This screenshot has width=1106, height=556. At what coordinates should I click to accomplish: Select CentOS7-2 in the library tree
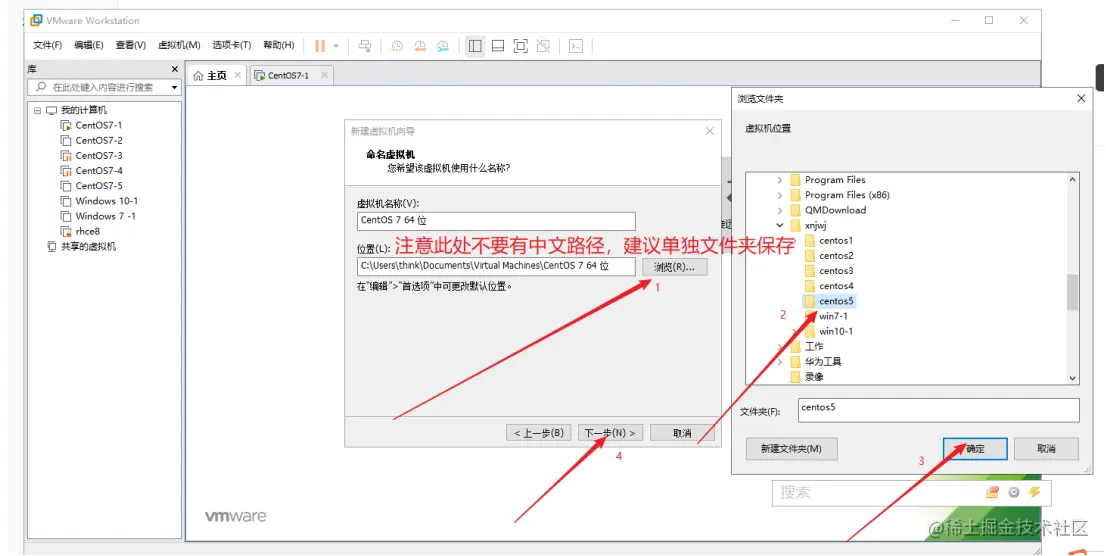click(x=99, y=140)
